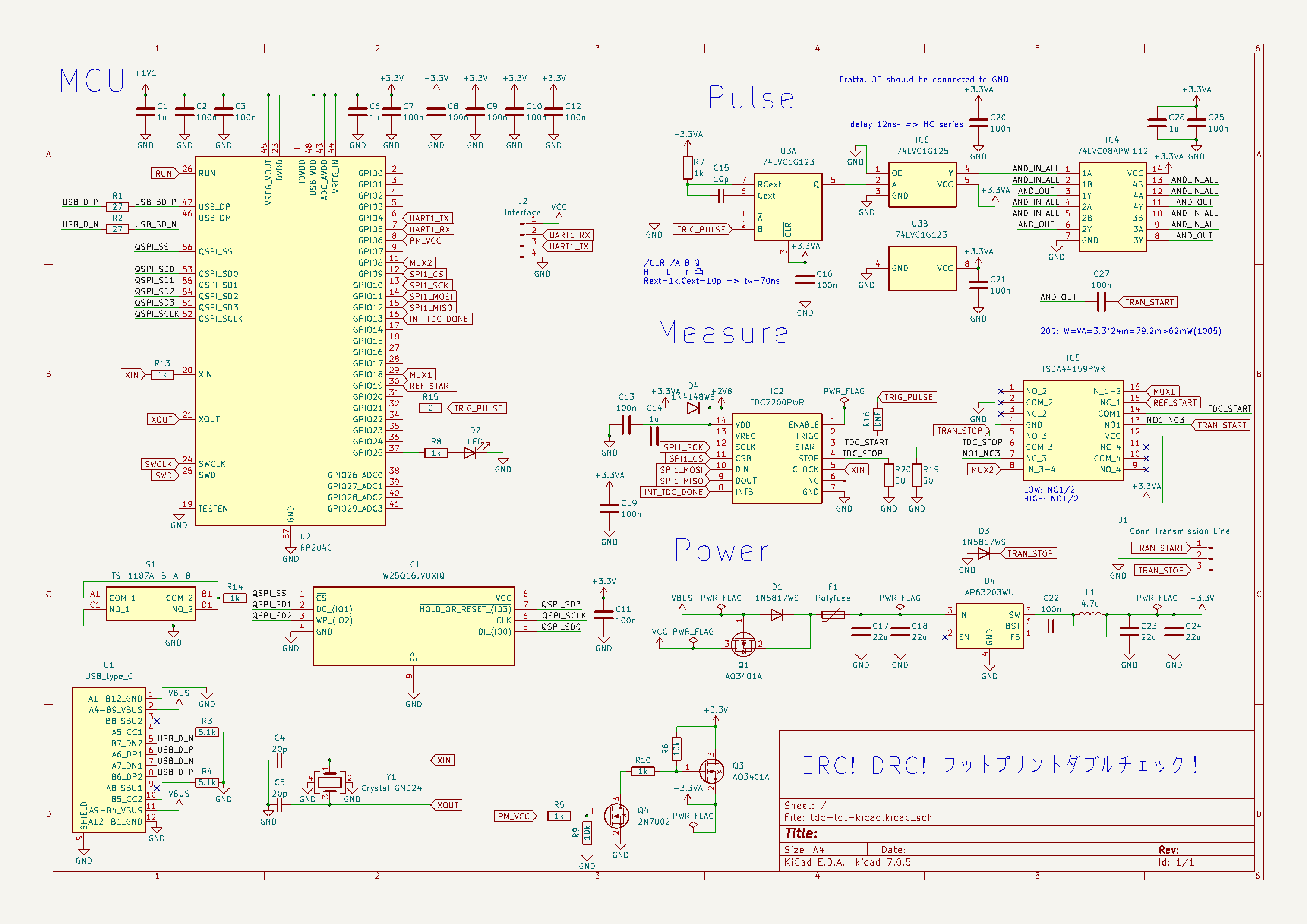This screenshot has width=1307, height=924.
Task: Click the Title field in title block
Action: point(801,833)
